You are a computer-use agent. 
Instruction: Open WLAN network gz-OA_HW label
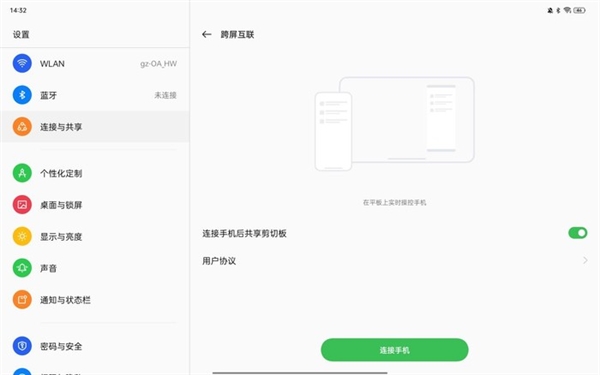(158, 64)
